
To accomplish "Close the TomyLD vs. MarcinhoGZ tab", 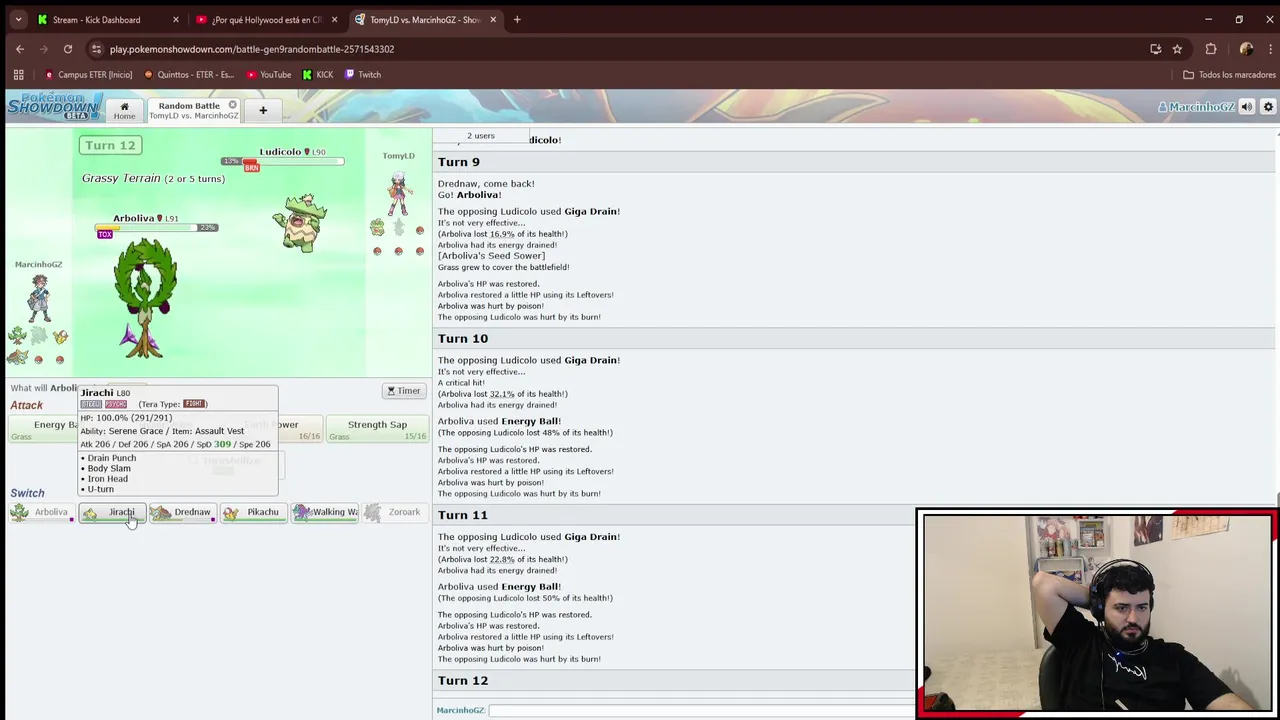I will pos(493,19).
